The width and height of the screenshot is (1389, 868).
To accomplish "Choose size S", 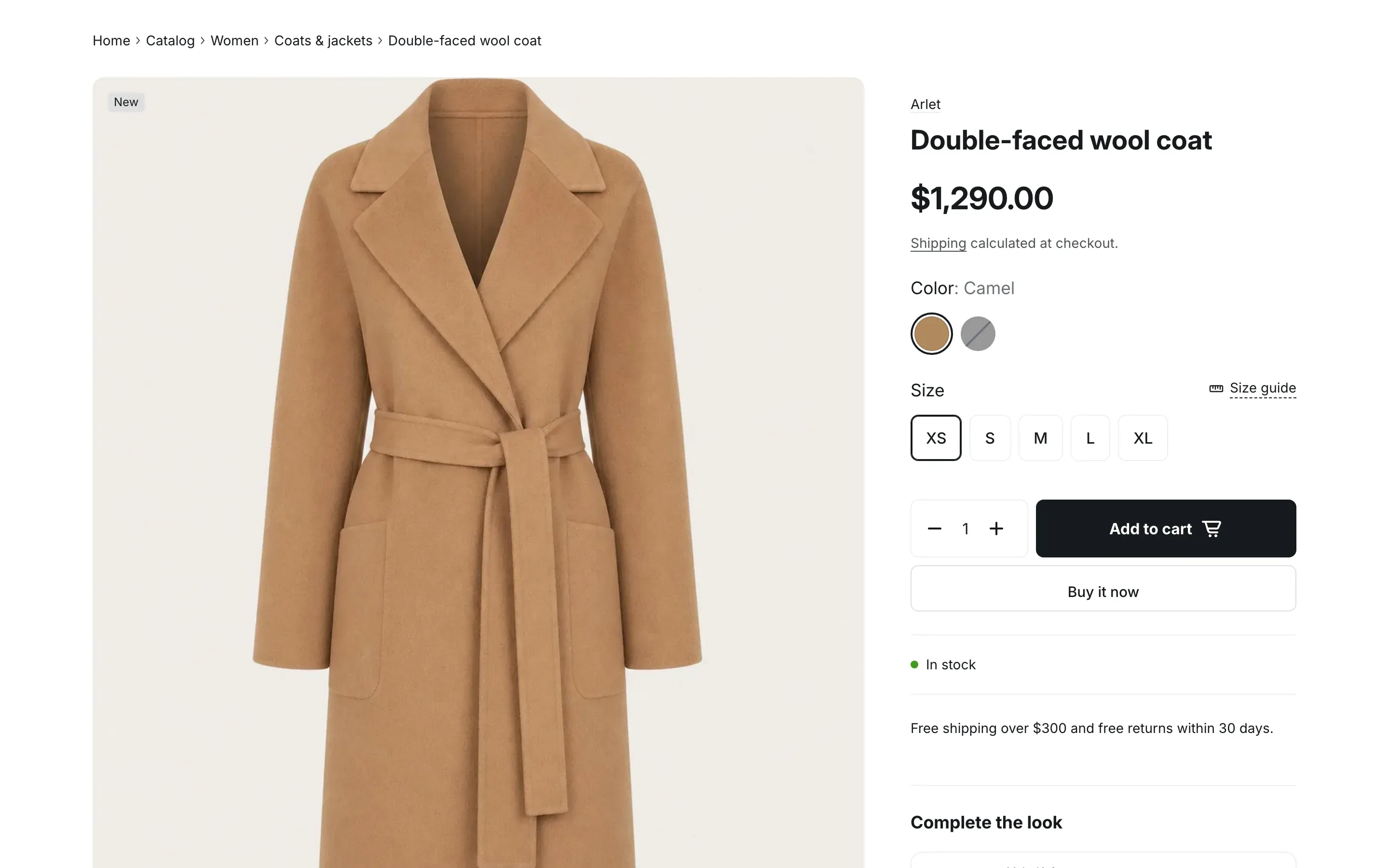I will coord(990,438).
